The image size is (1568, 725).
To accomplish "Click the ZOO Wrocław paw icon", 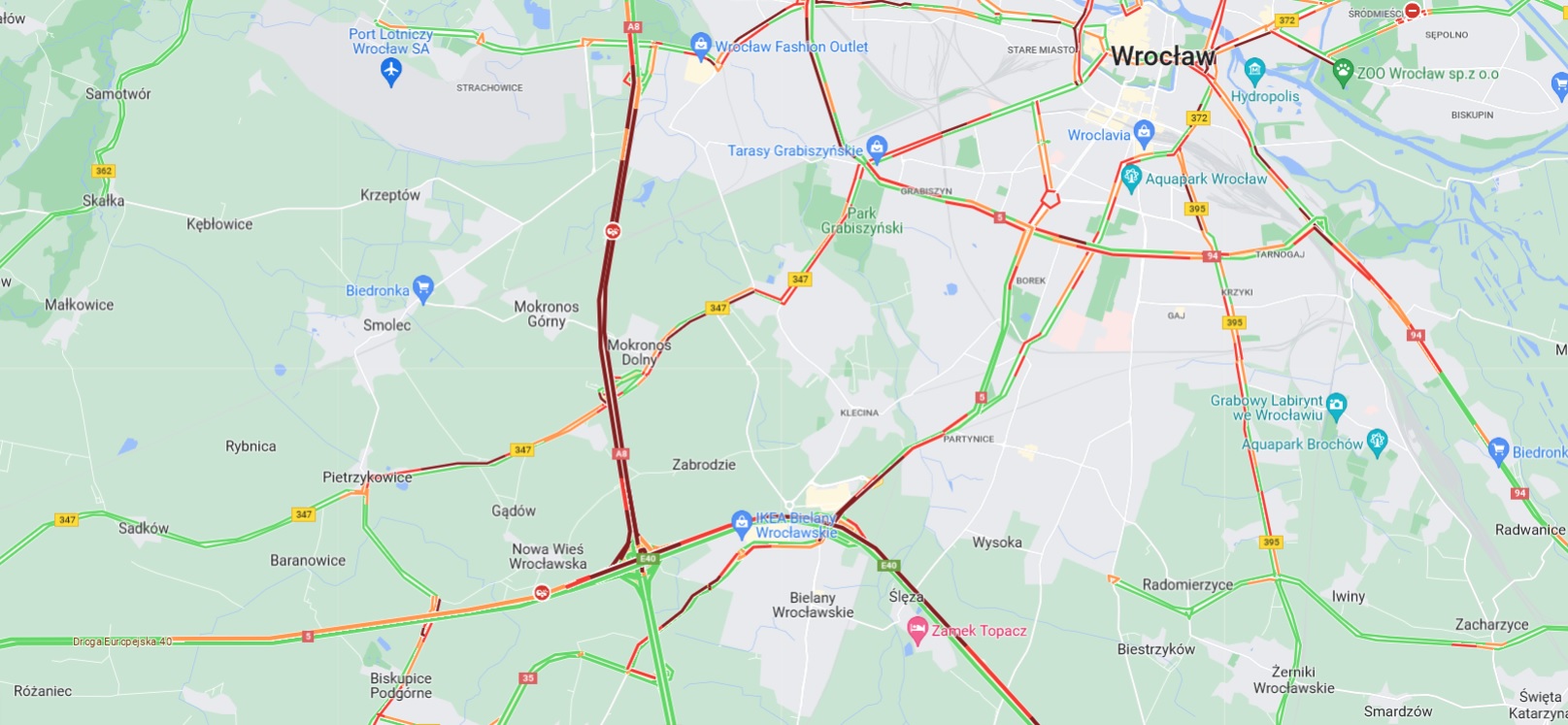I will point(1343,70).
